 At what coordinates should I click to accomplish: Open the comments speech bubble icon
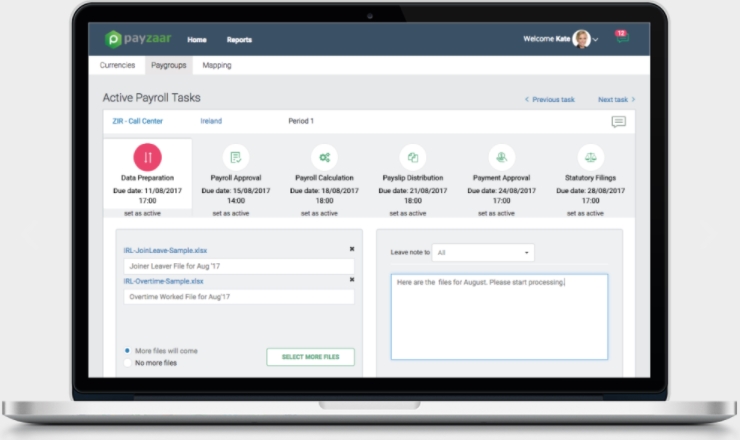[x=618, y=122]
